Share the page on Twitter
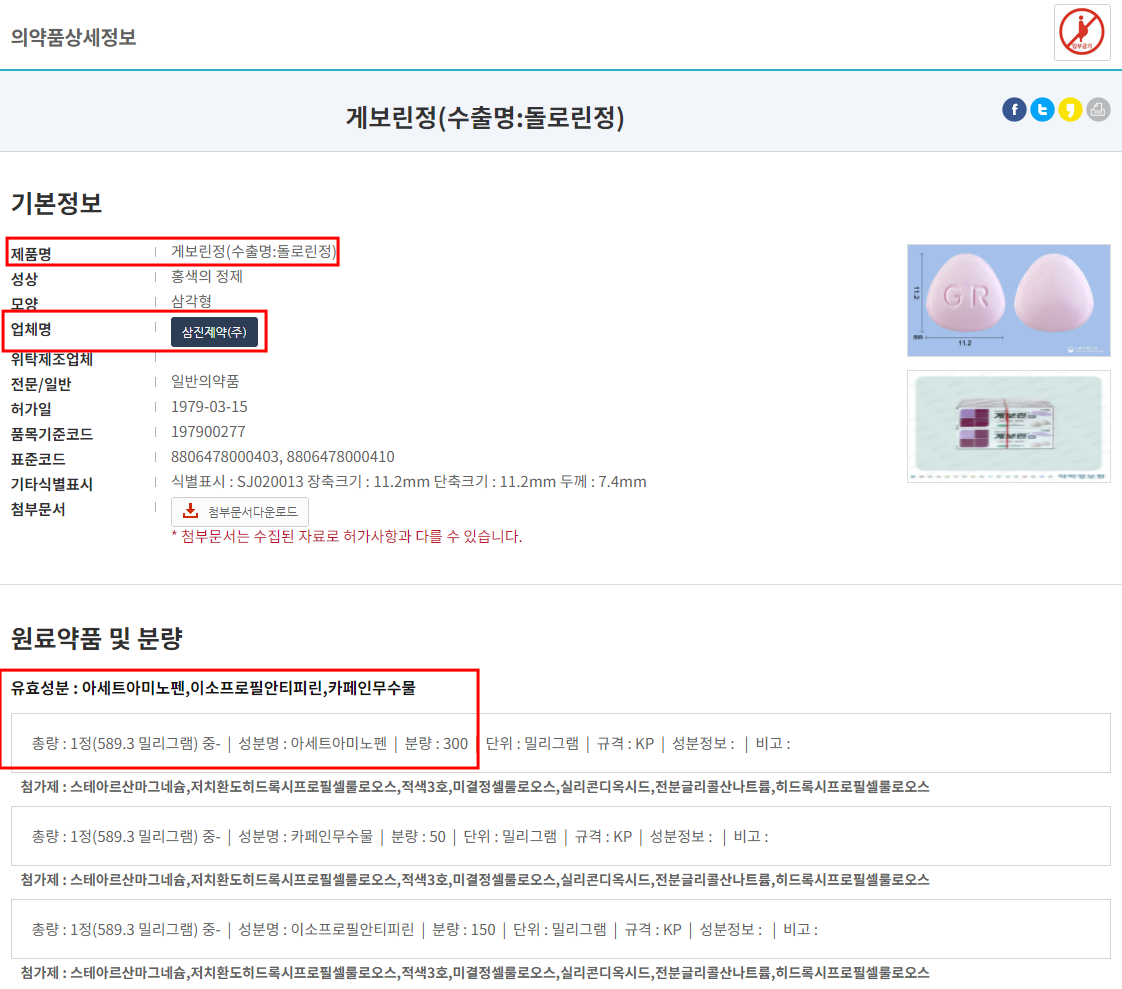Screen dimensions: 1122x989 click(x=1042, y=109)
